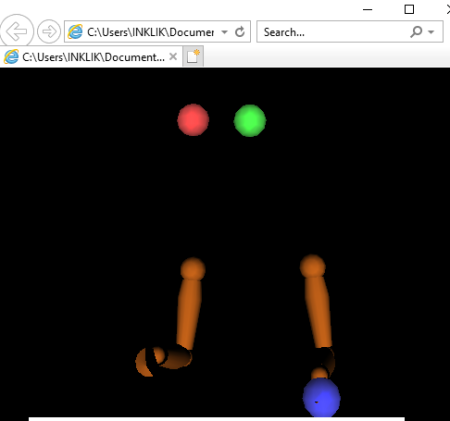Image resolution: width=450 pixels, height=421 pixels.
Task: Open a new tab with the blank-page button
Action: coord(193,57)
